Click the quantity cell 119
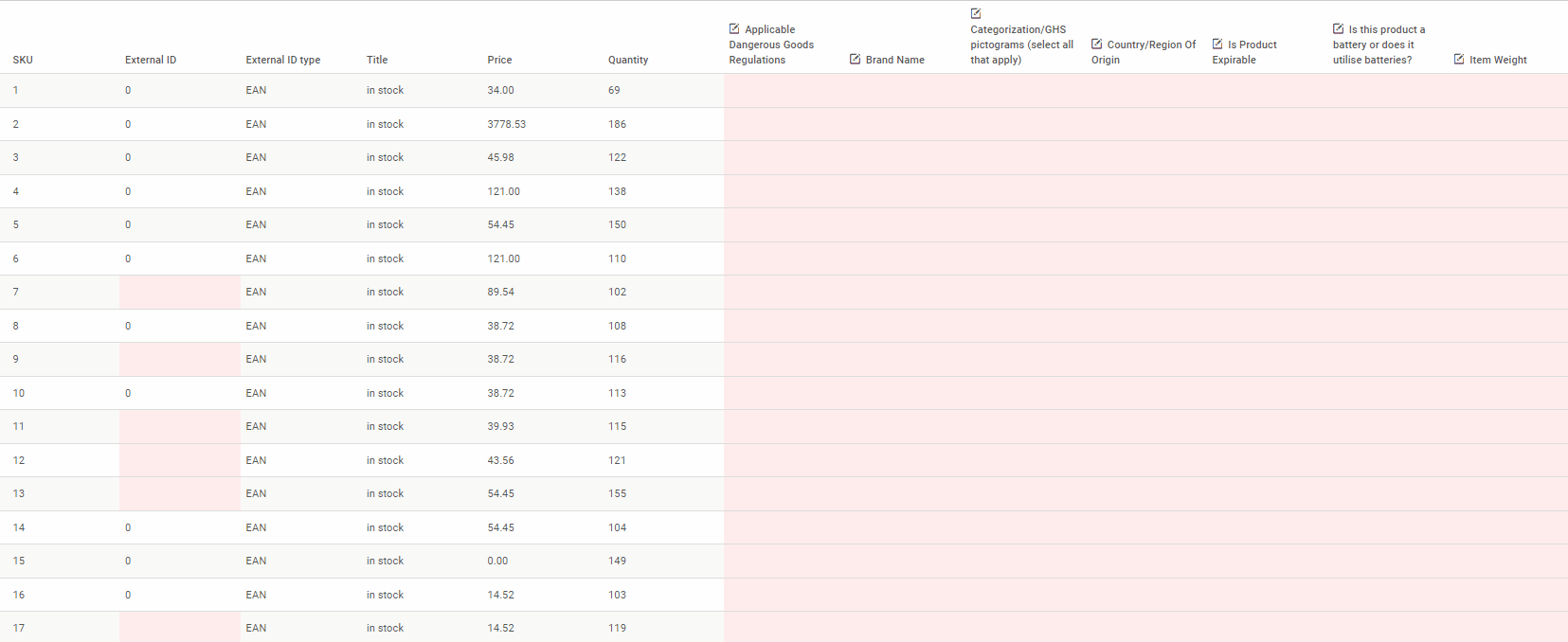Viewport: 1568px width, 642px height. 618,628
